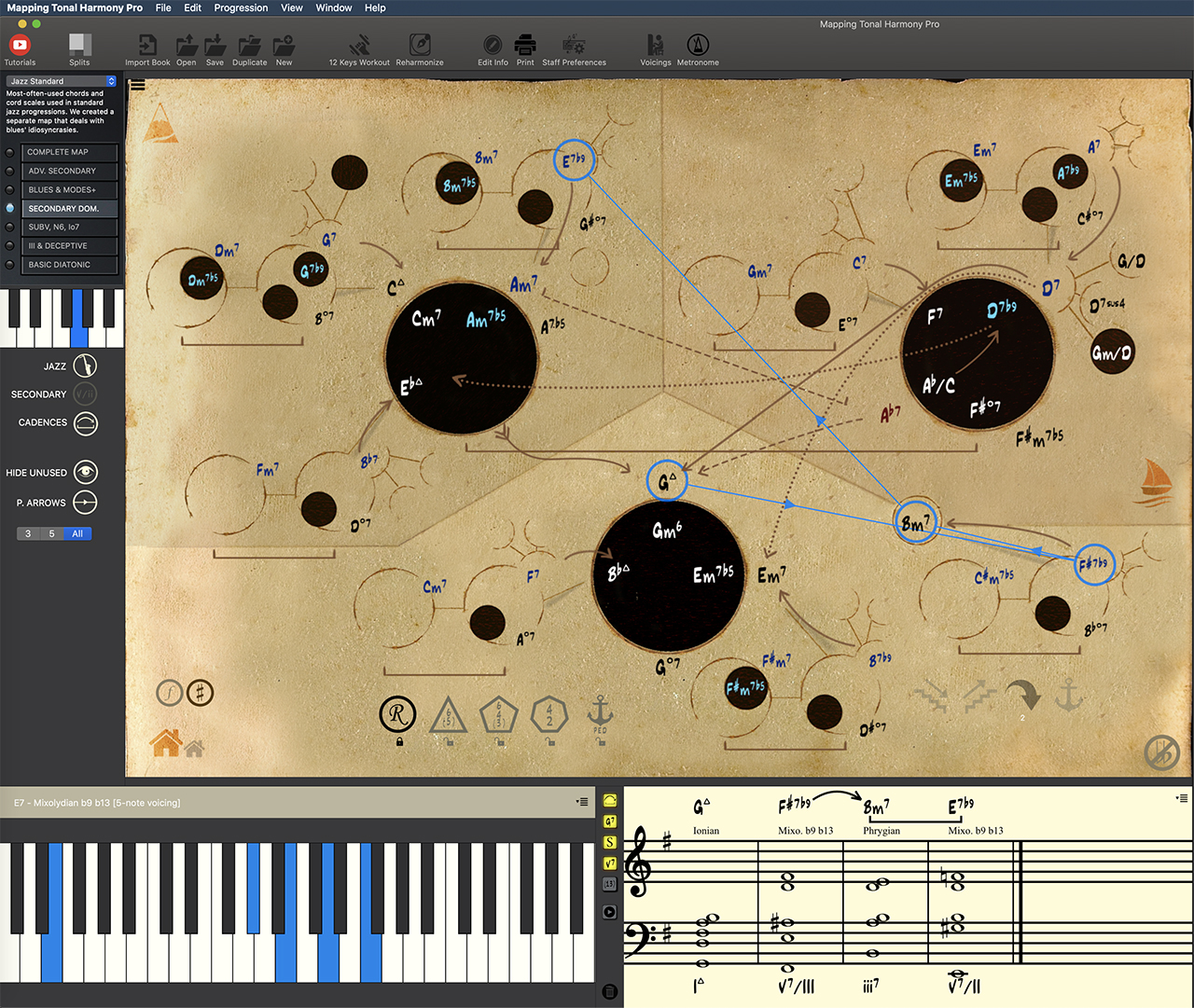Viewport: 1194px width, 1008px height.
Task: Click the Import Book icon
Action: click(147, 44)
